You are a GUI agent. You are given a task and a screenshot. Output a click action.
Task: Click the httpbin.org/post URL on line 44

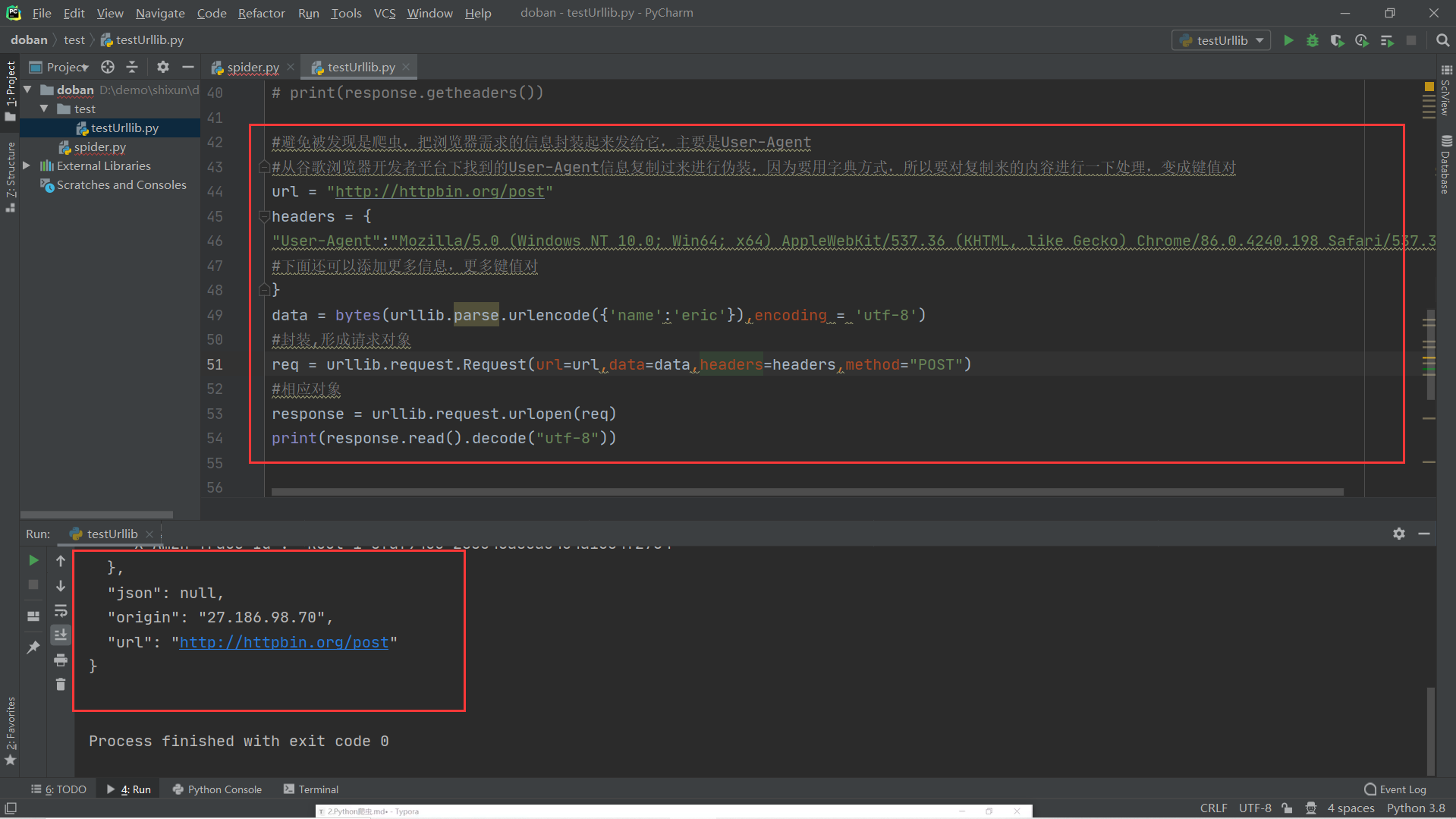pos(440,192)
